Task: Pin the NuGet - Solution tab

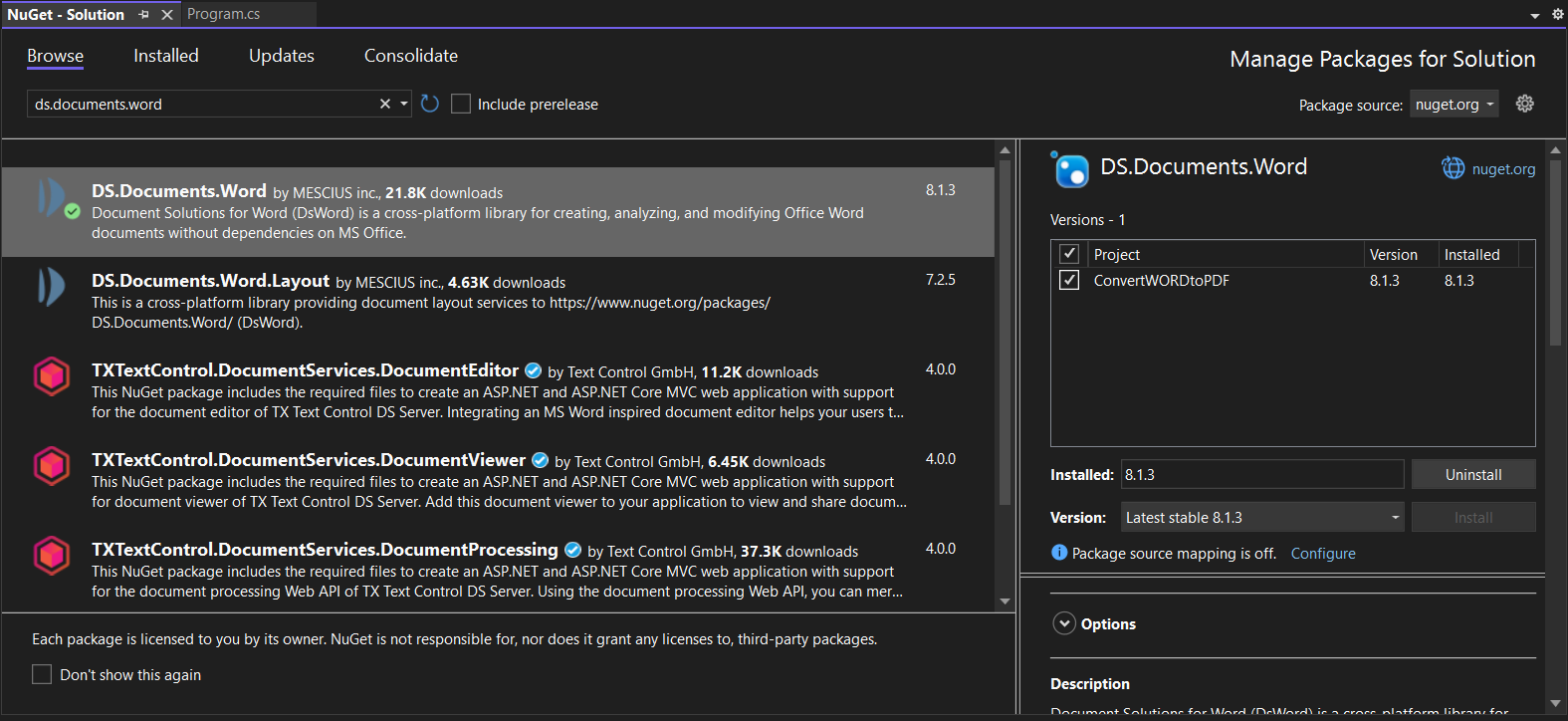Action: [144, 14]
